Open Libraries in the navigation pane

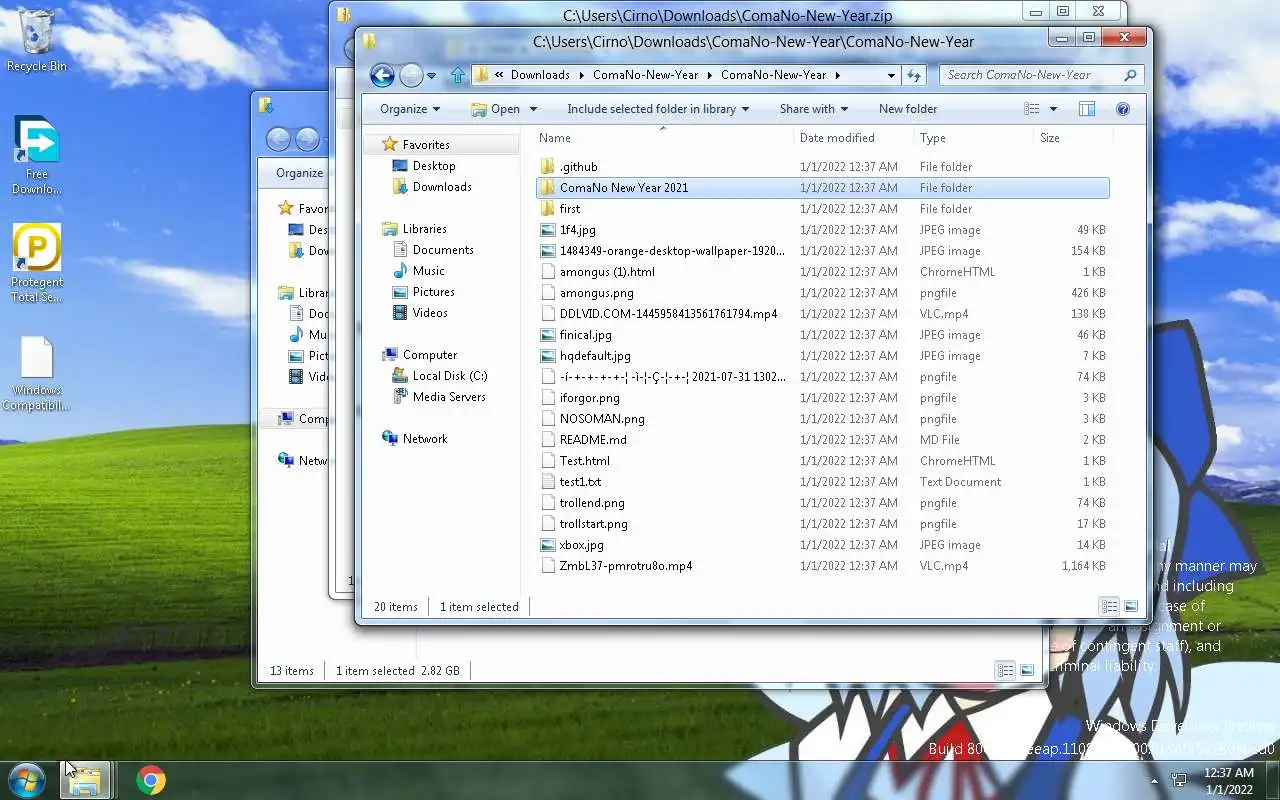[424, 229]
